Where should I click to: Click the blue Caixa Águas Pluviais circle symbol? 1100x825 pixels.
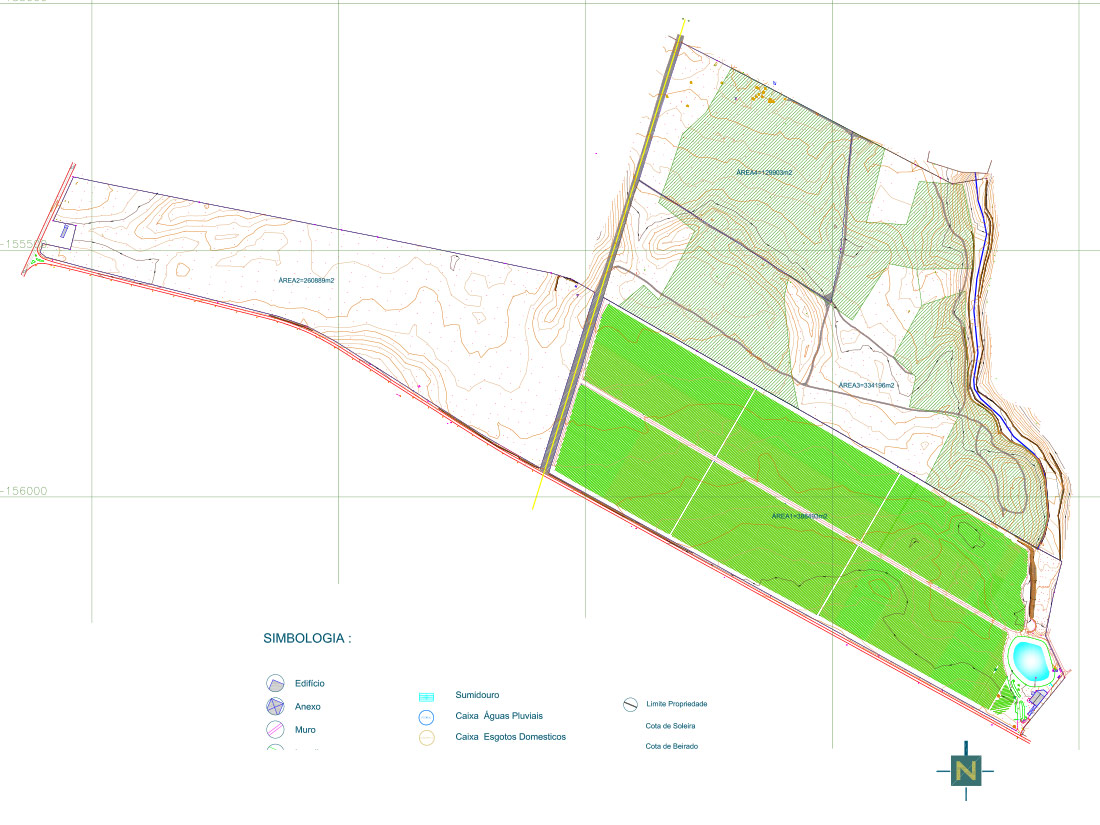[x=426, y=718]
